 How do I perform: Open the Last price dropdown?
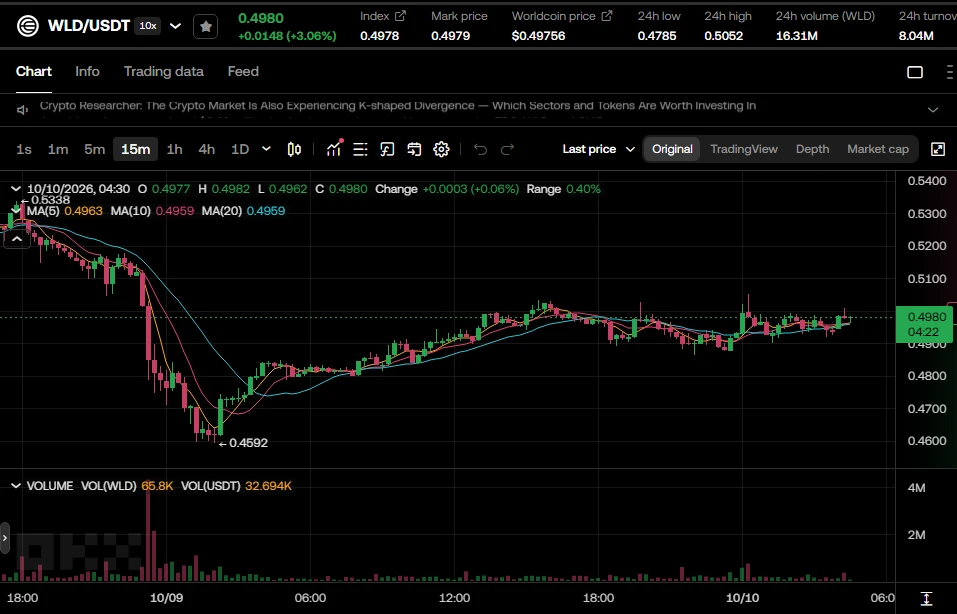599,150
